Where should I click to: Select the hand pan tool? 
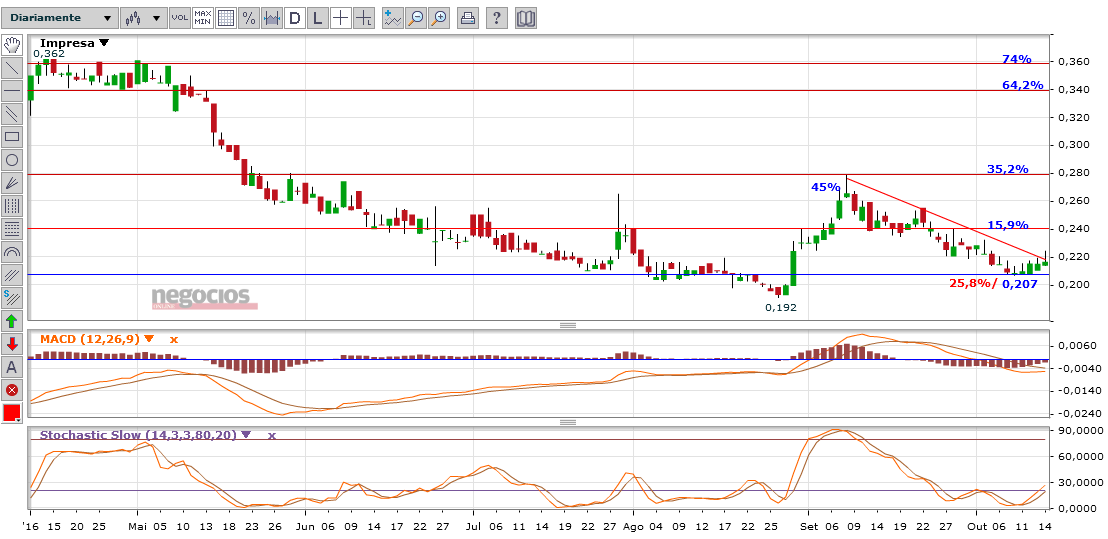(12, 45)
